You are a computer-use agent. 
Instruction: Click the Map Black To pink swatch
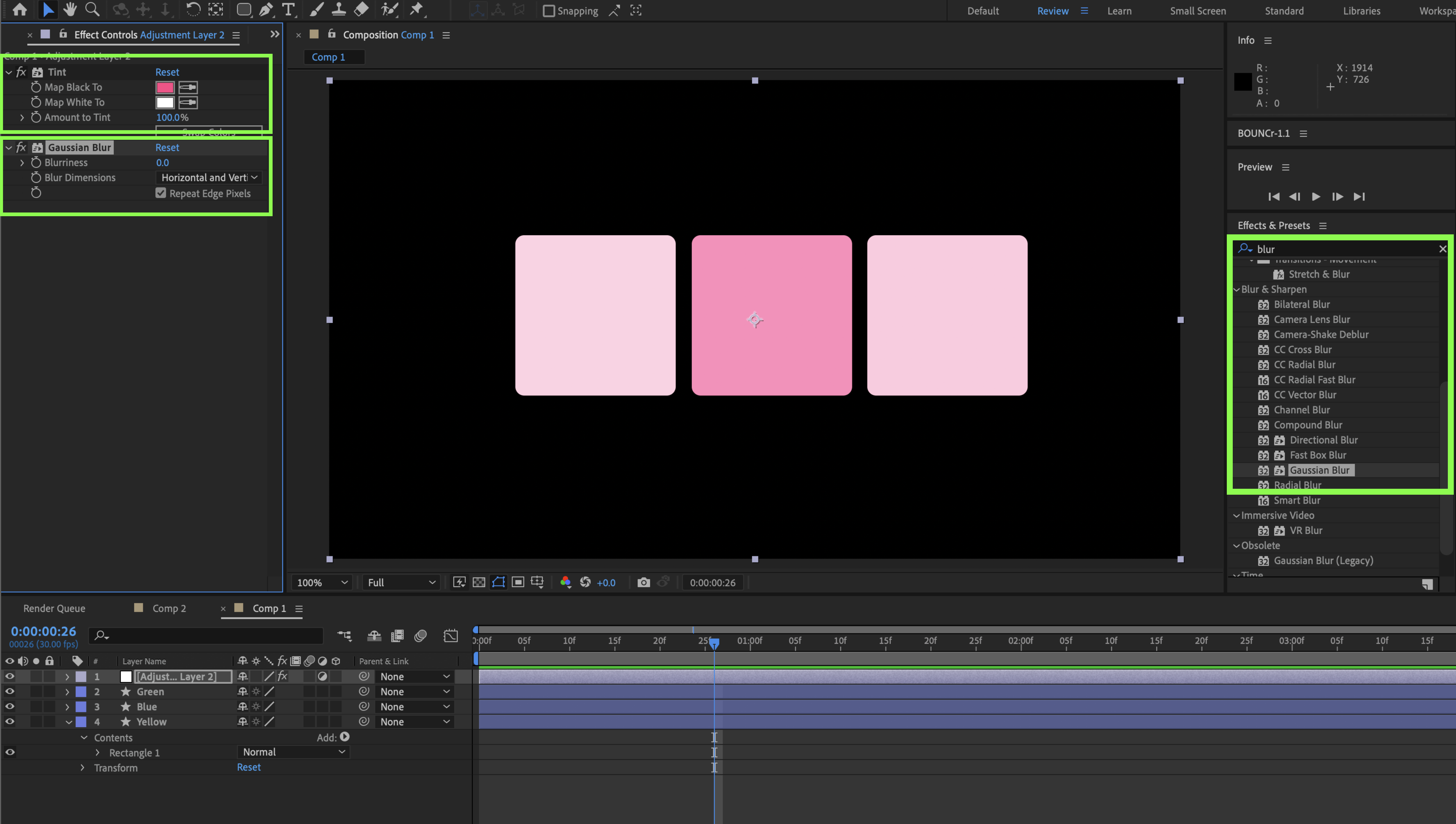pos(165,87)
